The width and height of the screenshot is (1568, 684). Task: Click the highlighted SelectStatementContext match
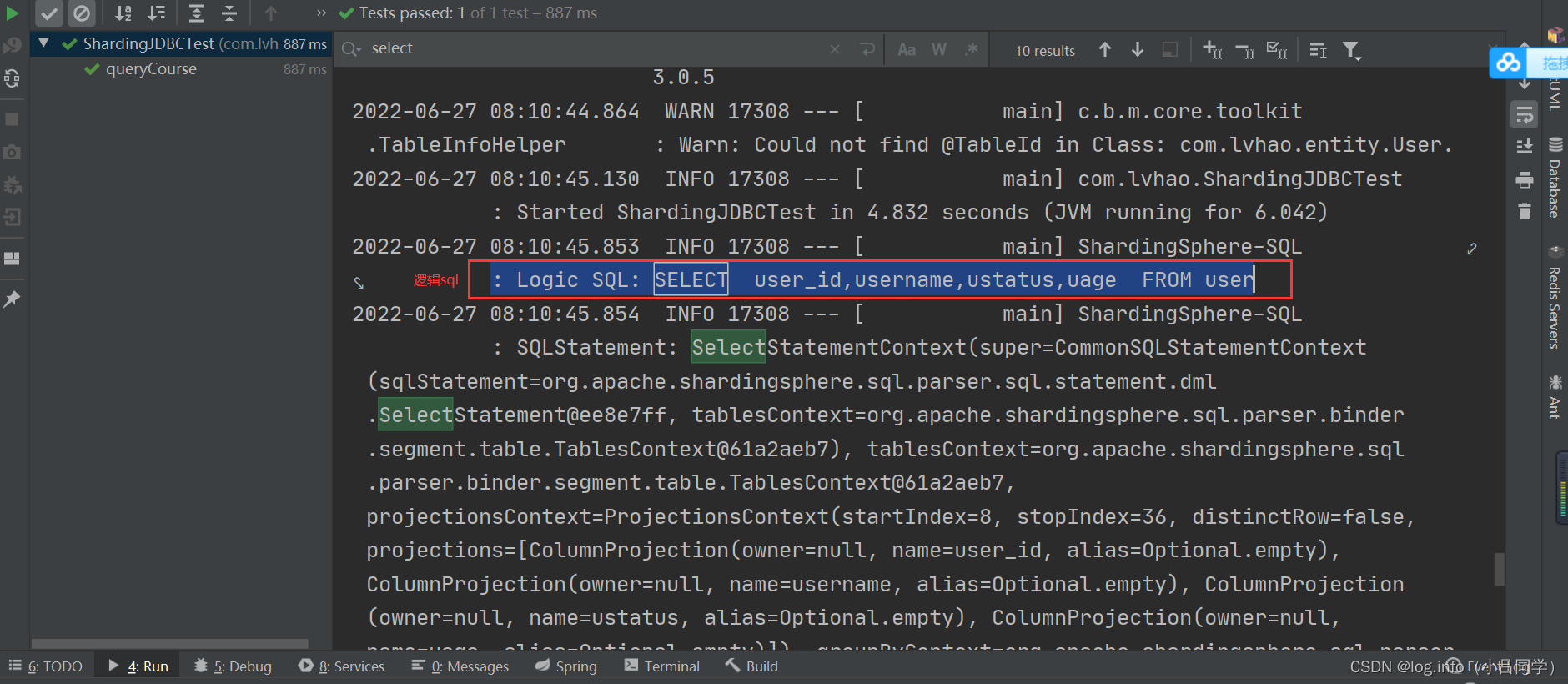tap(728, 347)
